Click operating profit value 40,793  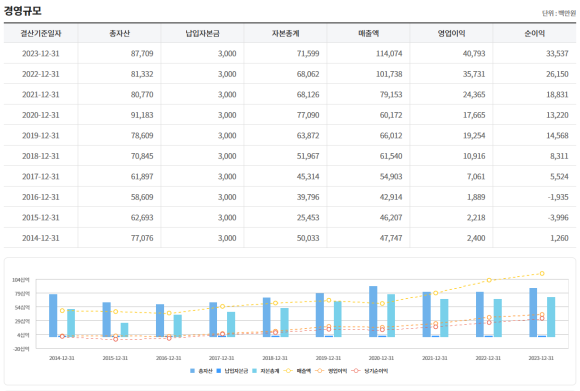tap(474, 54)
